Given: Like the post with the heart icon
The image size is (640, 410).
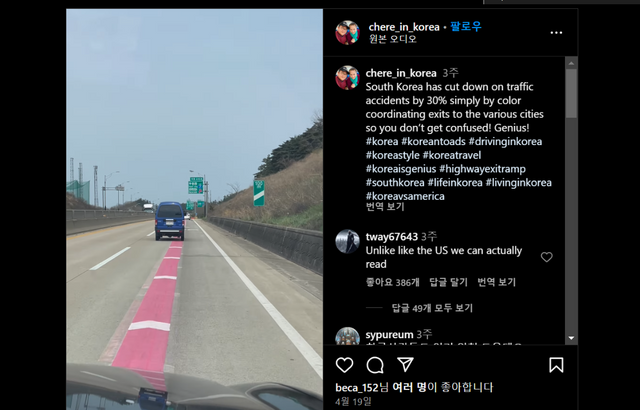Looking at the screenshot, I should coord(344,365).
